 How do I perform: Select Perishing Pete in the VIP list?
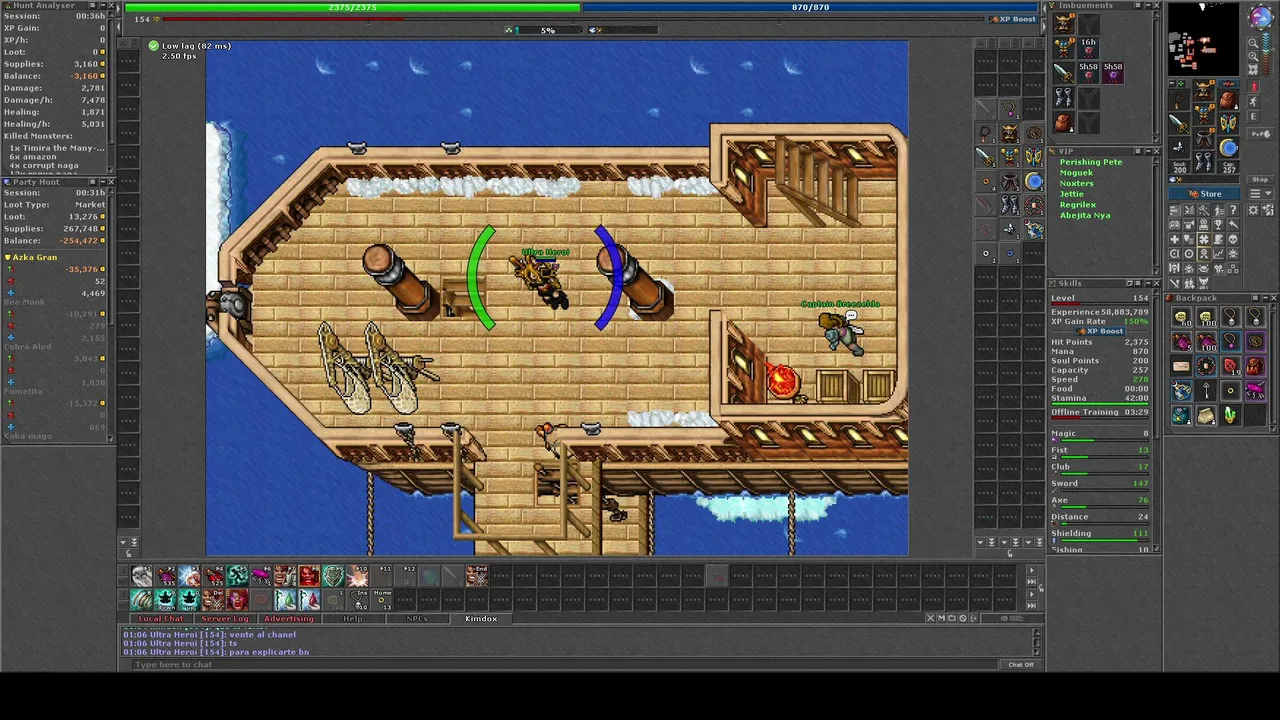tap(1091, 162)
